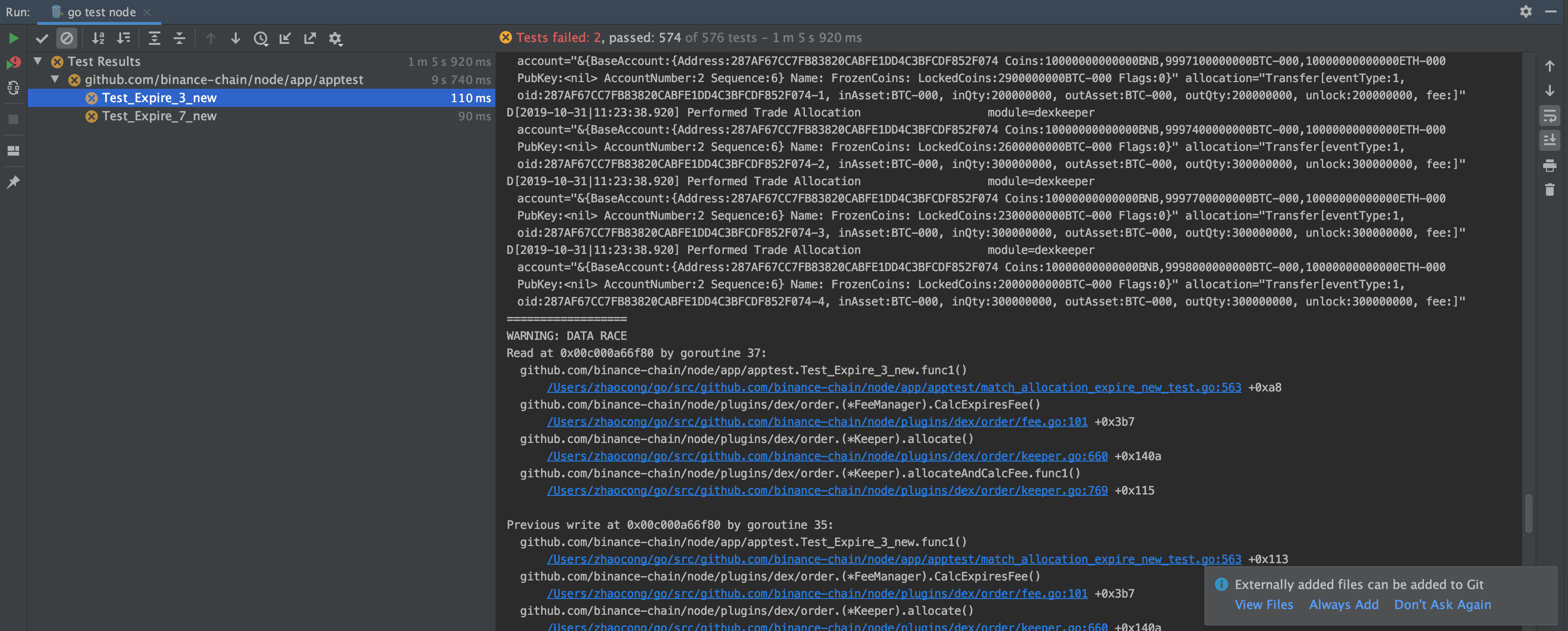Open test runner settings gear dropdown
The image size is (1568, 631).
pyautogui.click(x=335, y=38)
